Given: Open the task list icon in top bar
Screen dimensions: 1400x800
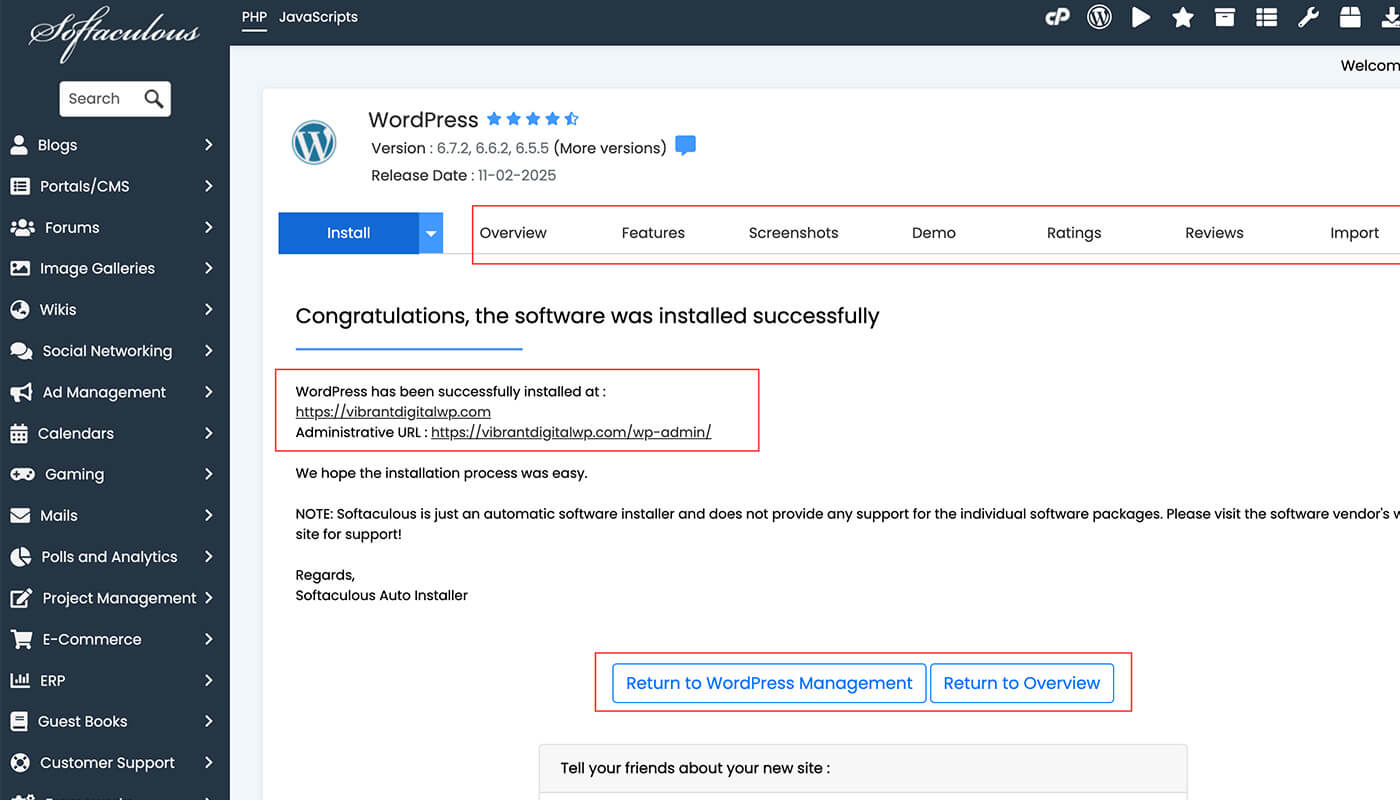Looking at the screenshot, I should [x=1266, y=17].
